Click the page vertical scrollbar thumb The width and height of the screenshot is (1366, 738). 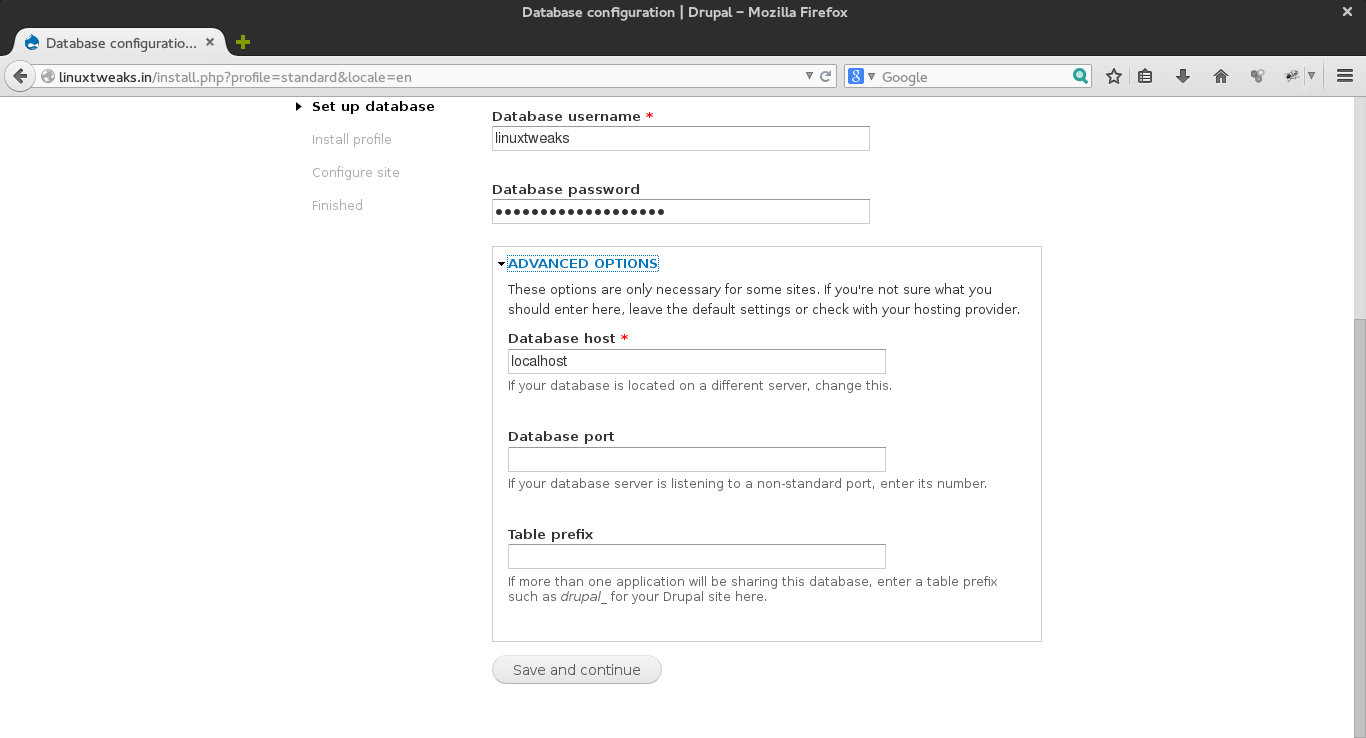pyautogui.click(x=1360, y=528)
